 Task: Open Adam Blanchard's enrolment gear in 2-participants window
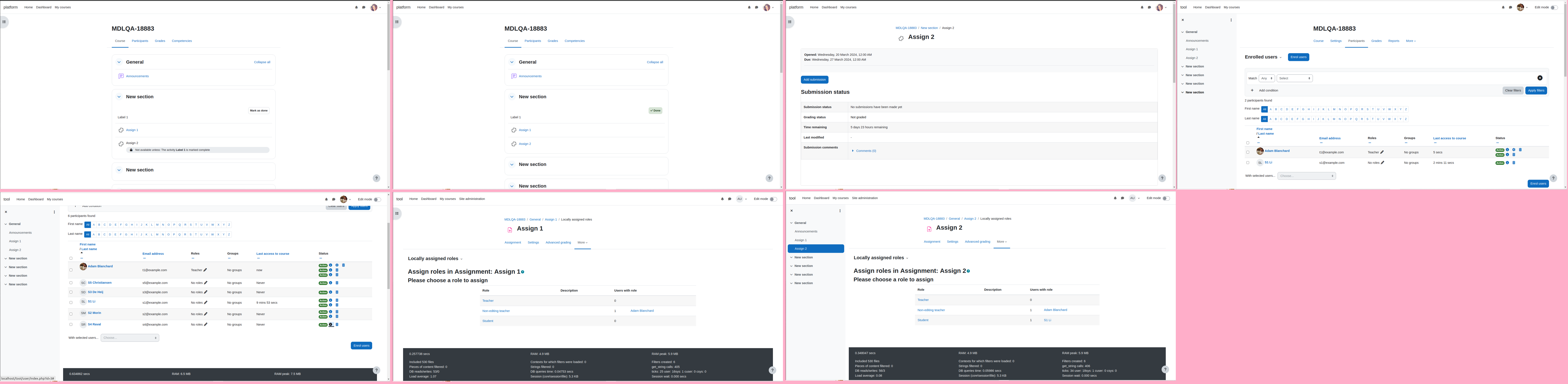click(1514, 149)
